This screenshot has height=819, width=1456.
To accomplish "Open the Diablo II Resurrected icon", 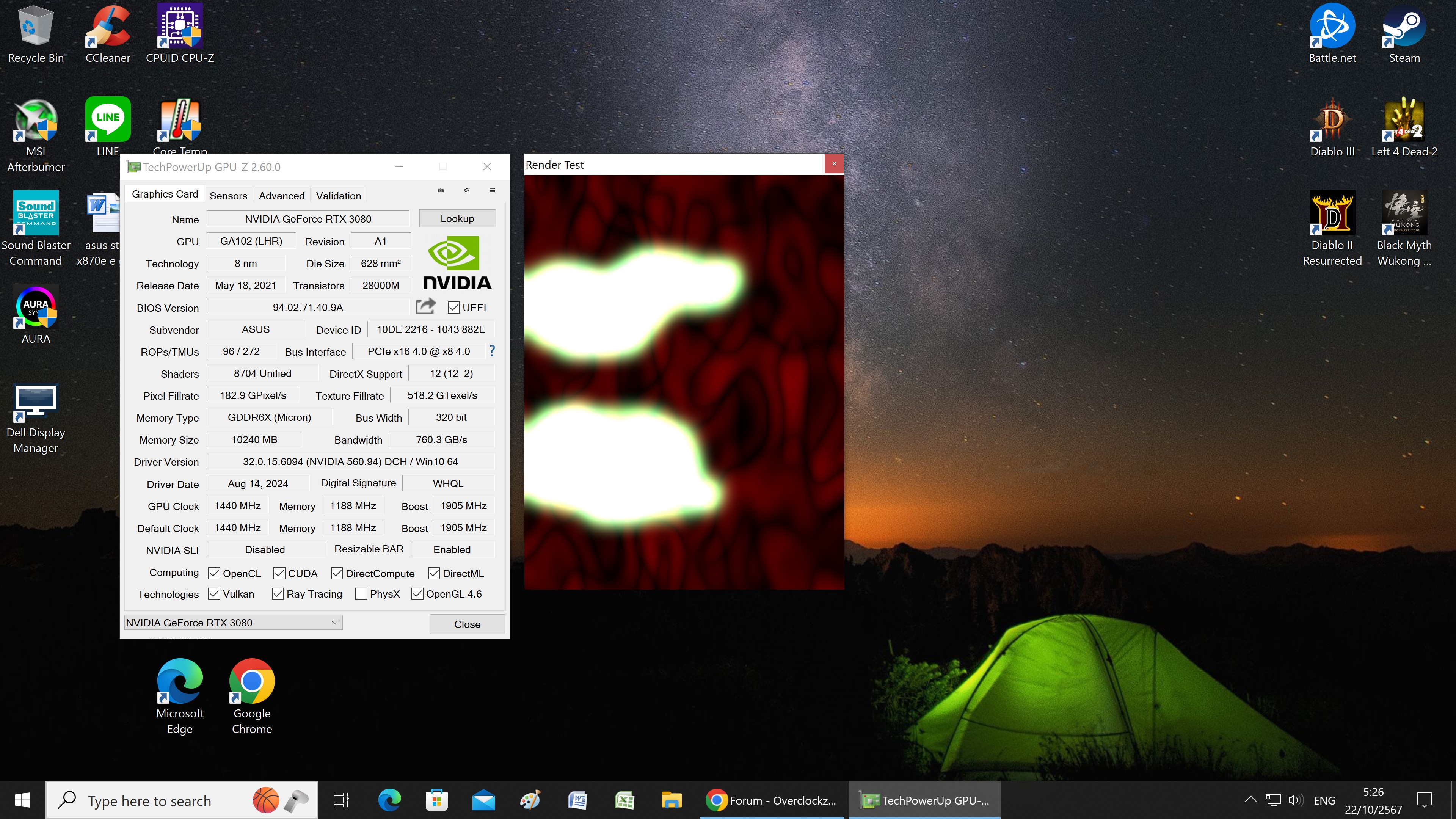I will (x=1332, y=228).
